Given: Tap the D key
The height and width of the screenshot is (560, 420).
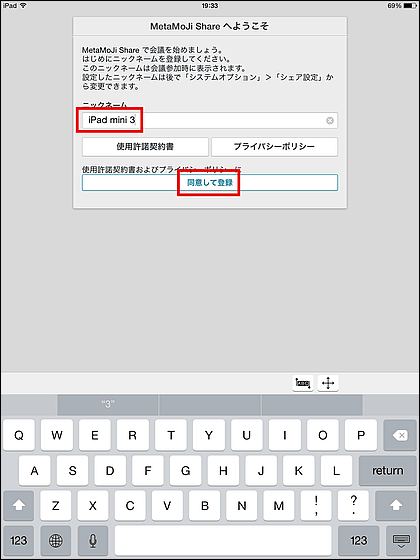Looking at the screenshot, I should (110, 470).
